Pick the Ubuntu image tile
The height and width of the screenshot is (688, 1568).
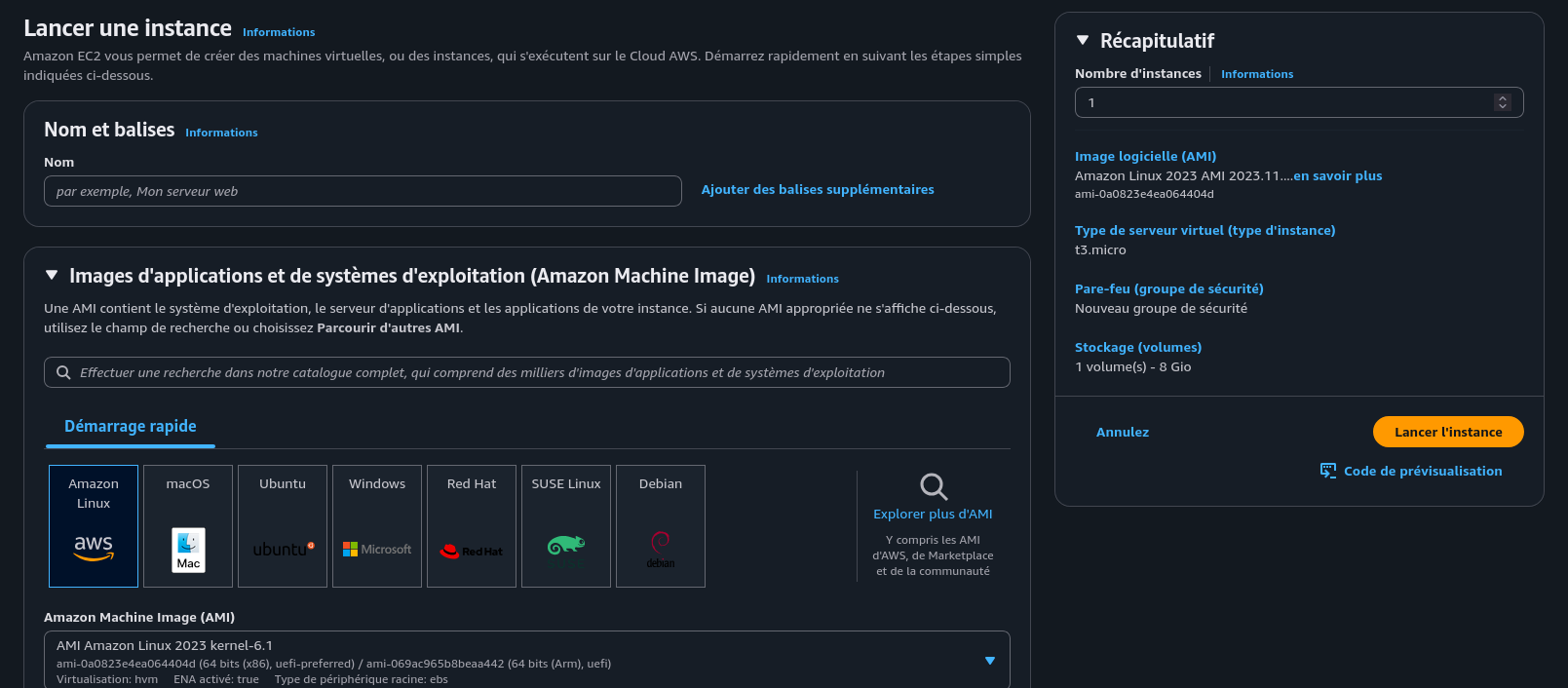coord(283,526)
